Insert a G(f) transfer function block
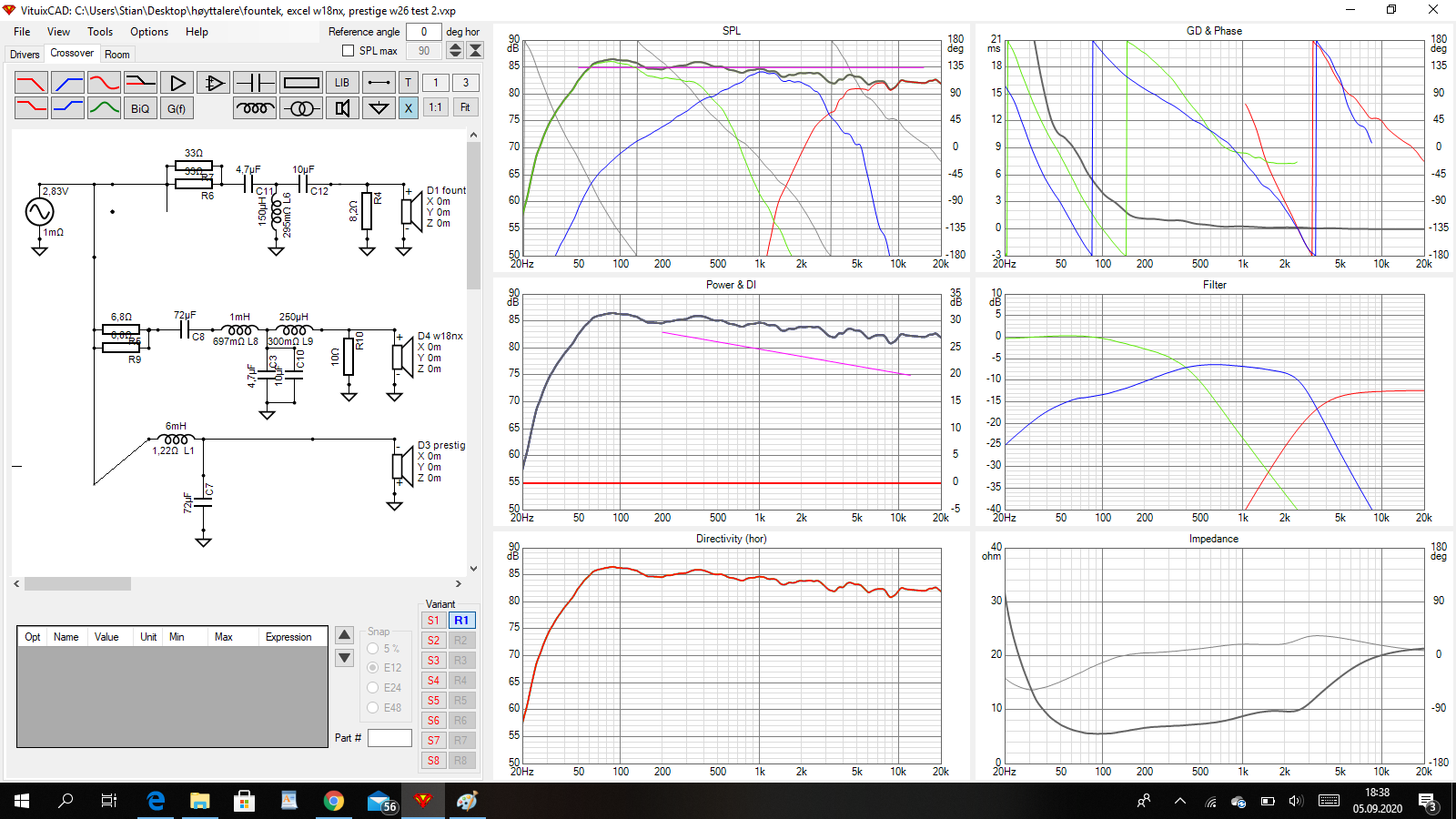 click(177, 108)
